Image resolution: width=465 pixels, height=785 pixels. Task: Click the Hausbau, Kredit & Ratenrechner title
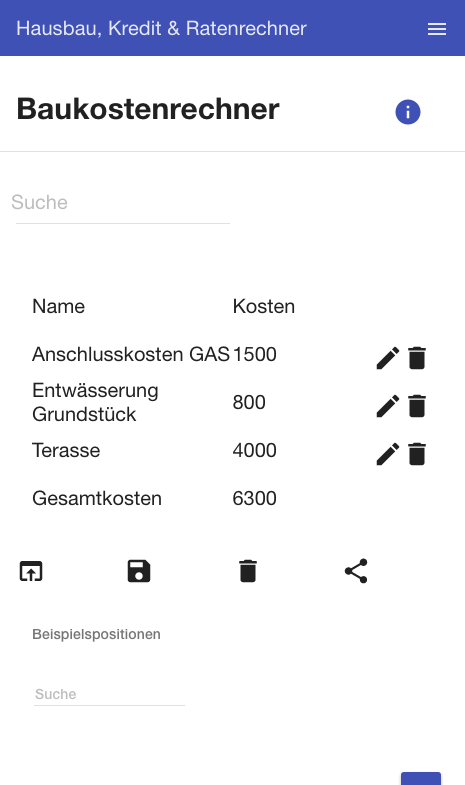tap(161, 29)
